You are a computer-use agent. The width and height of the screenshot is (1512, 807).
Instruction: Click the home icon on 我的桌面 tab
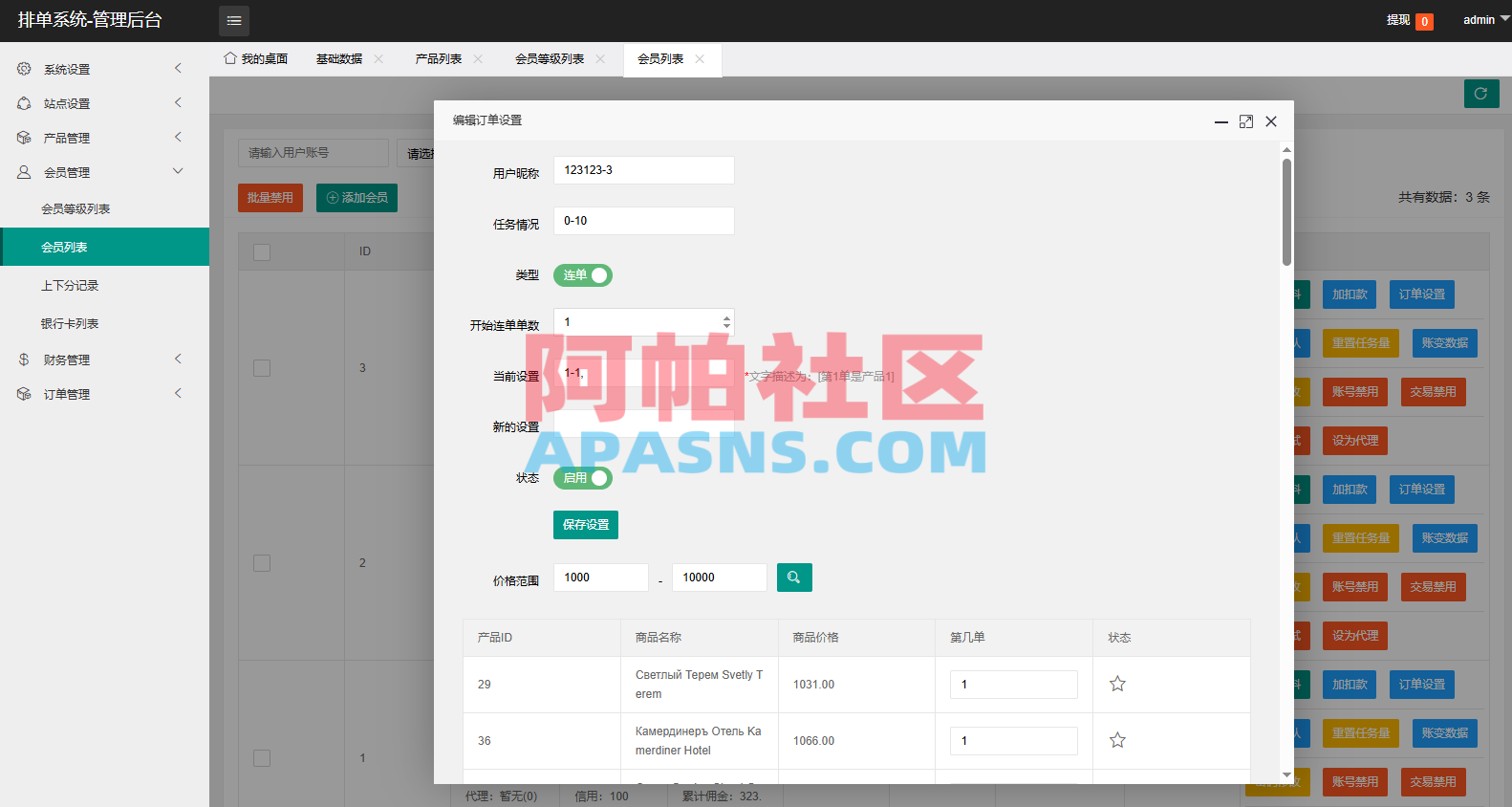click(230, 58)
